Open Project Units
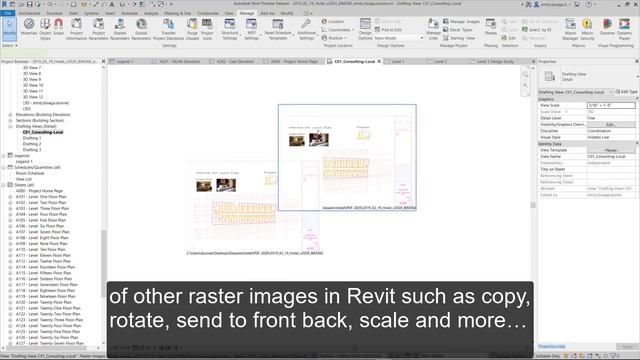 (x=207, y=29)
